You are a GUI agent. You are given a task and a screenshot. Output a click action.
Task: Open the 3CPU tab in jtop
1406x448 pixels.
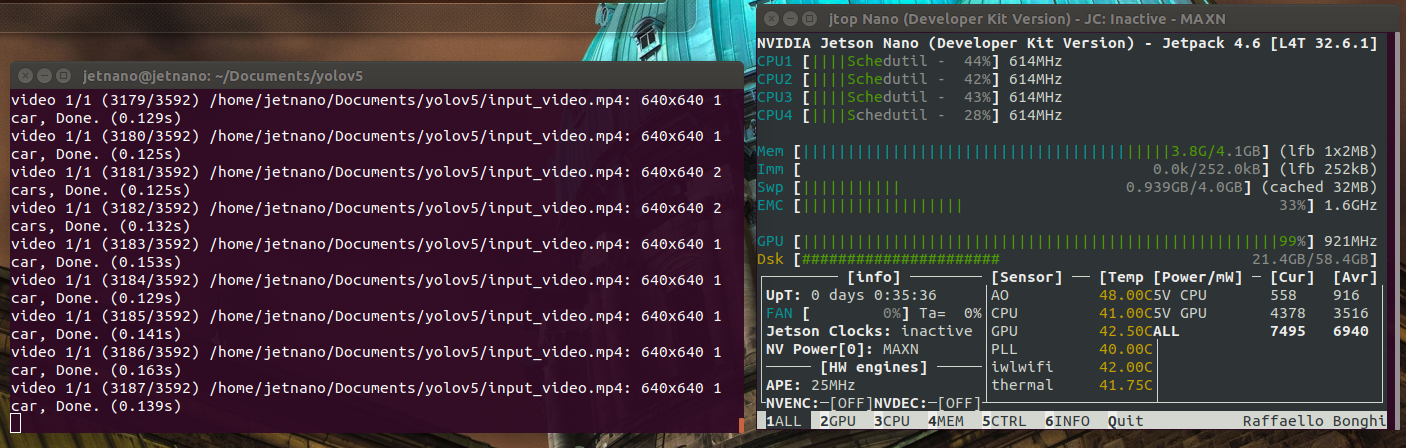pyautogui.click(x=892, y=422)
